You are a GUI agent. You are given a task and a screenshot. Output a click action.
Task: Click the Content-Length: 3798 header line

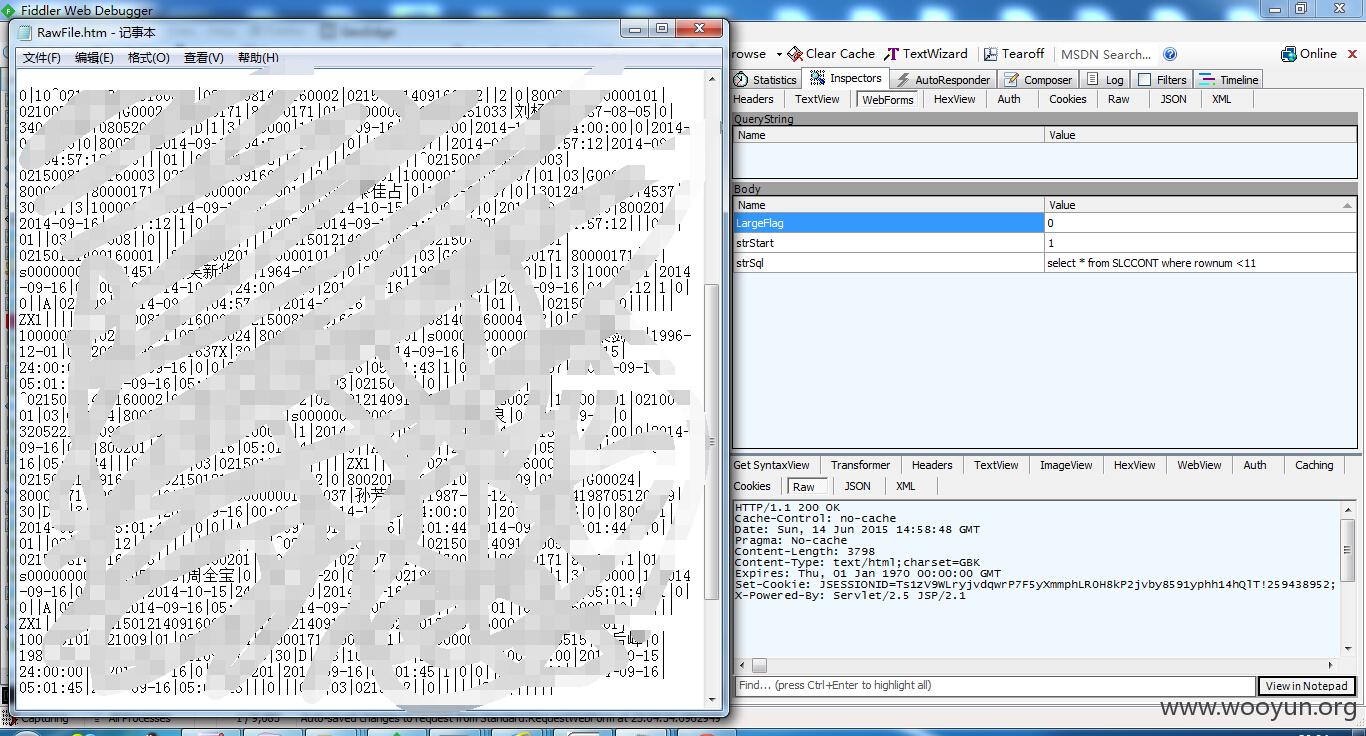click(x=805, y=551)
